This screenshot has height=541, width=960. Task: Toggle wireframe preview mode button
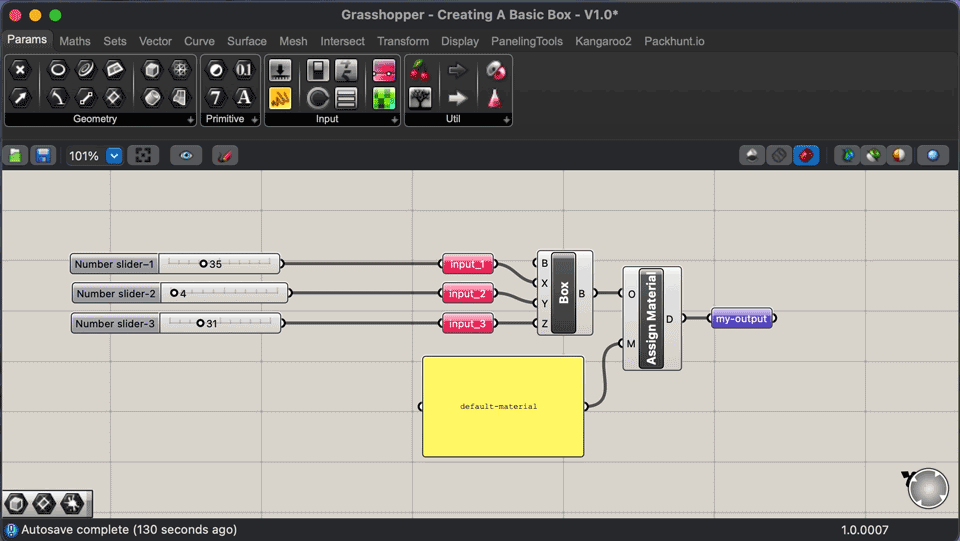(x=779, y=155)
